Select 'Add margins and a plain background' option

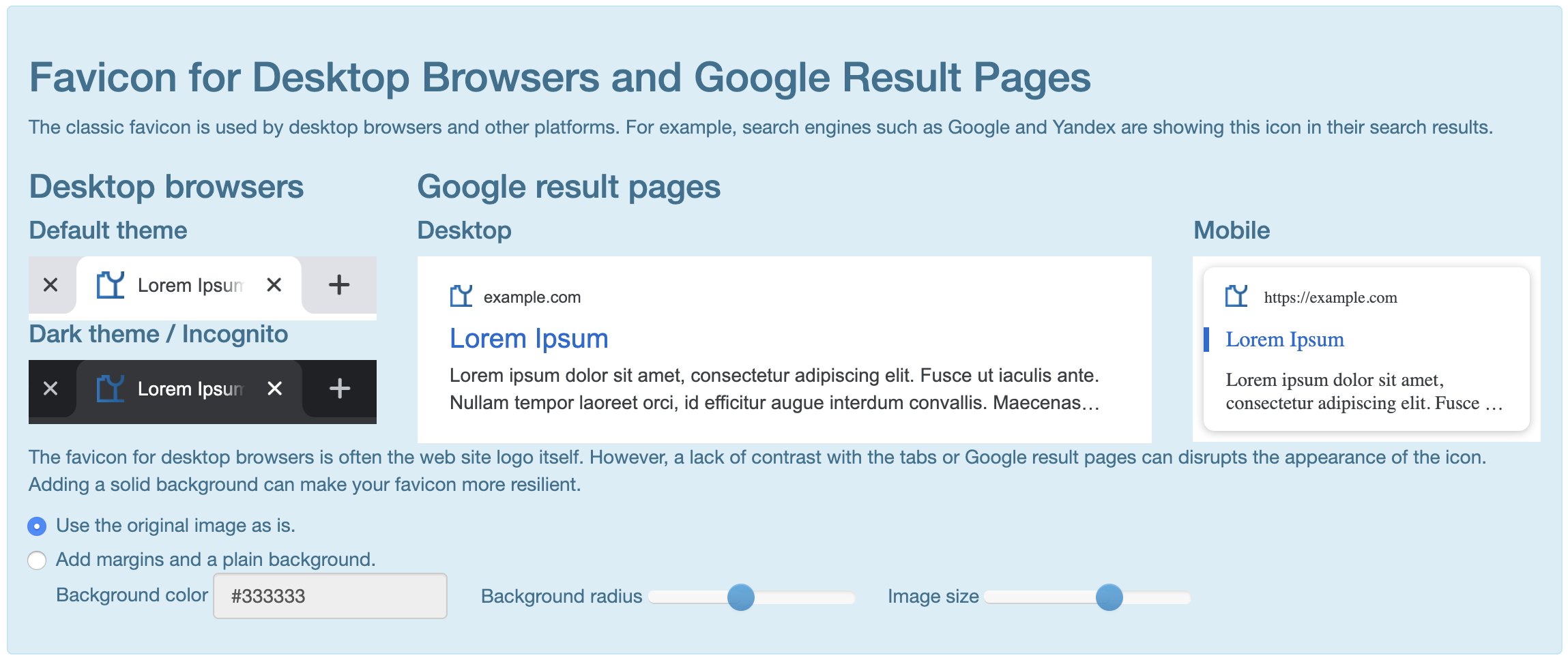point(37,560)
